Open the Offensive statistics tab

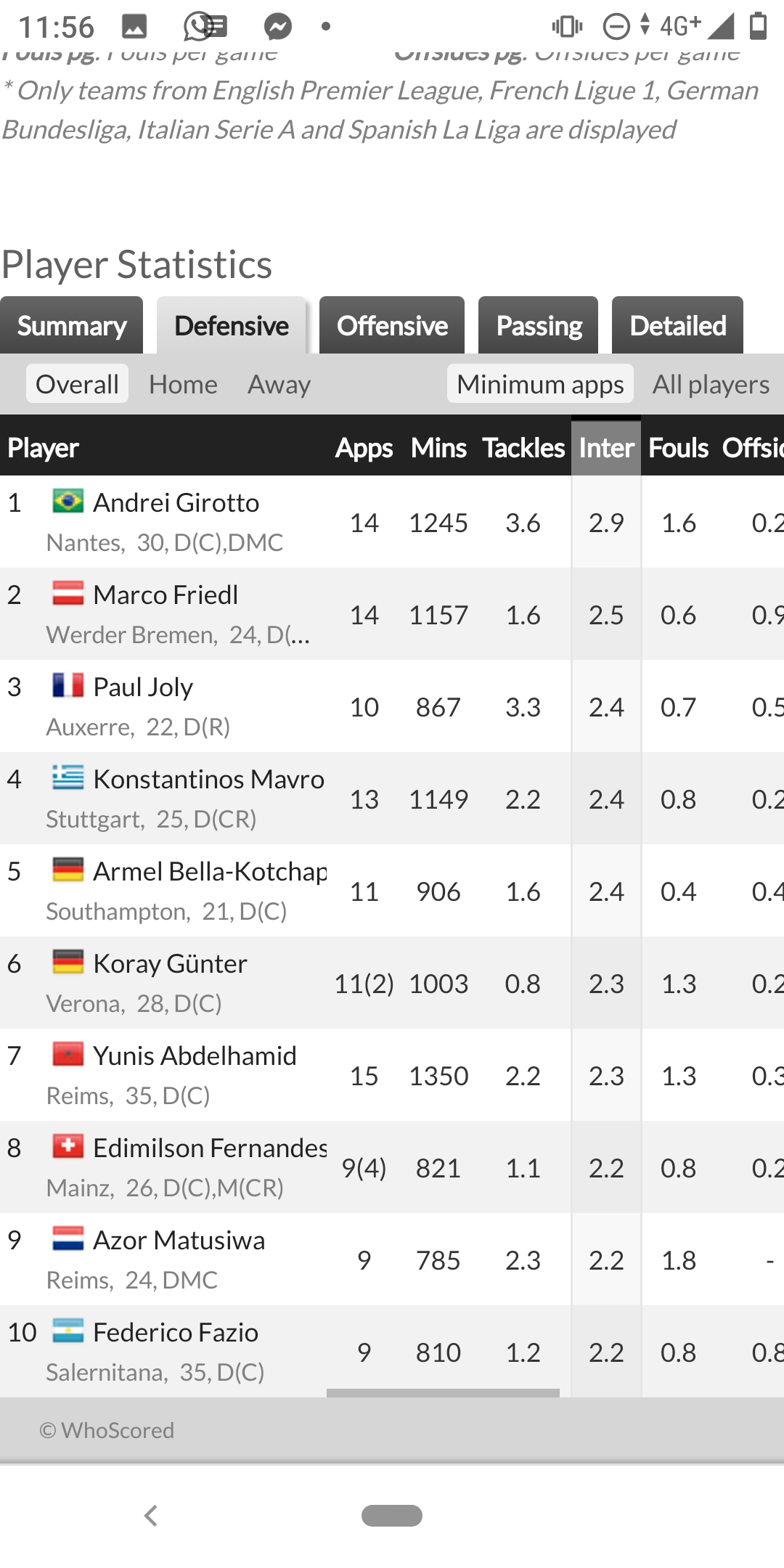point(392,325)
